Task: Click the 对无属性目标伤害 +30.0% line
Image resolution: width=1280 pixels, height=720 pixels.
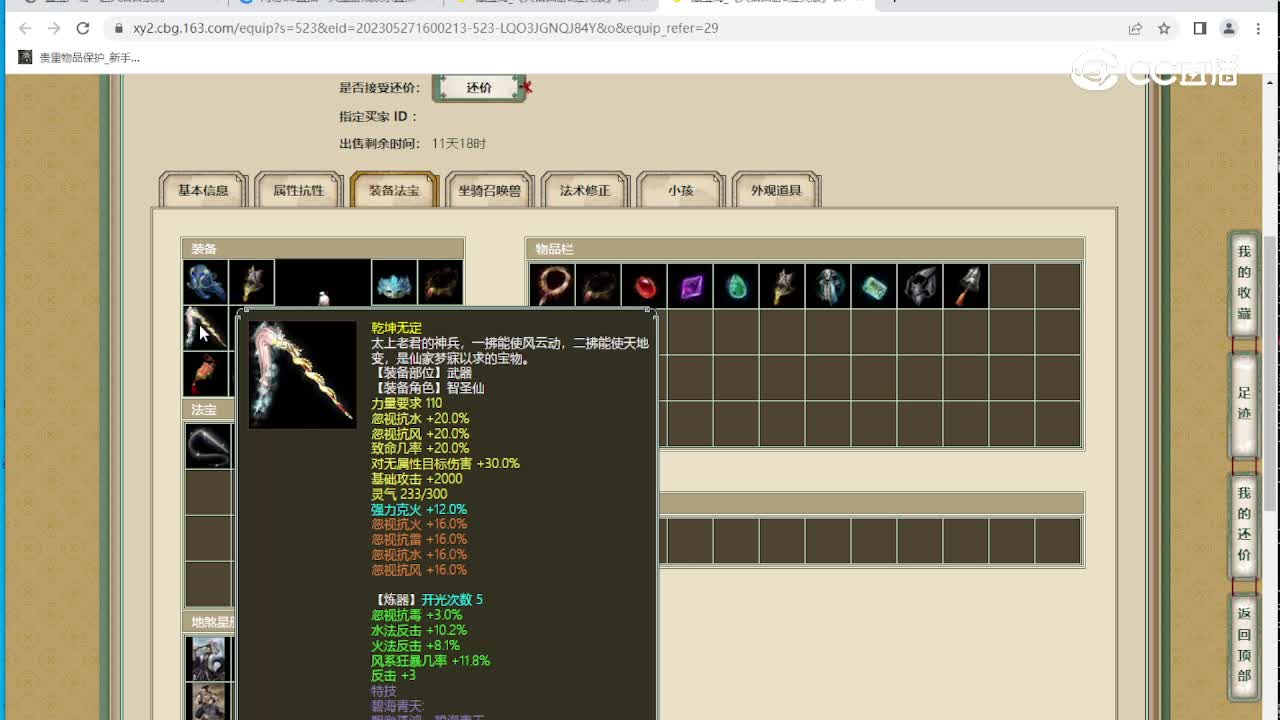Action: (x=445, y=464)
